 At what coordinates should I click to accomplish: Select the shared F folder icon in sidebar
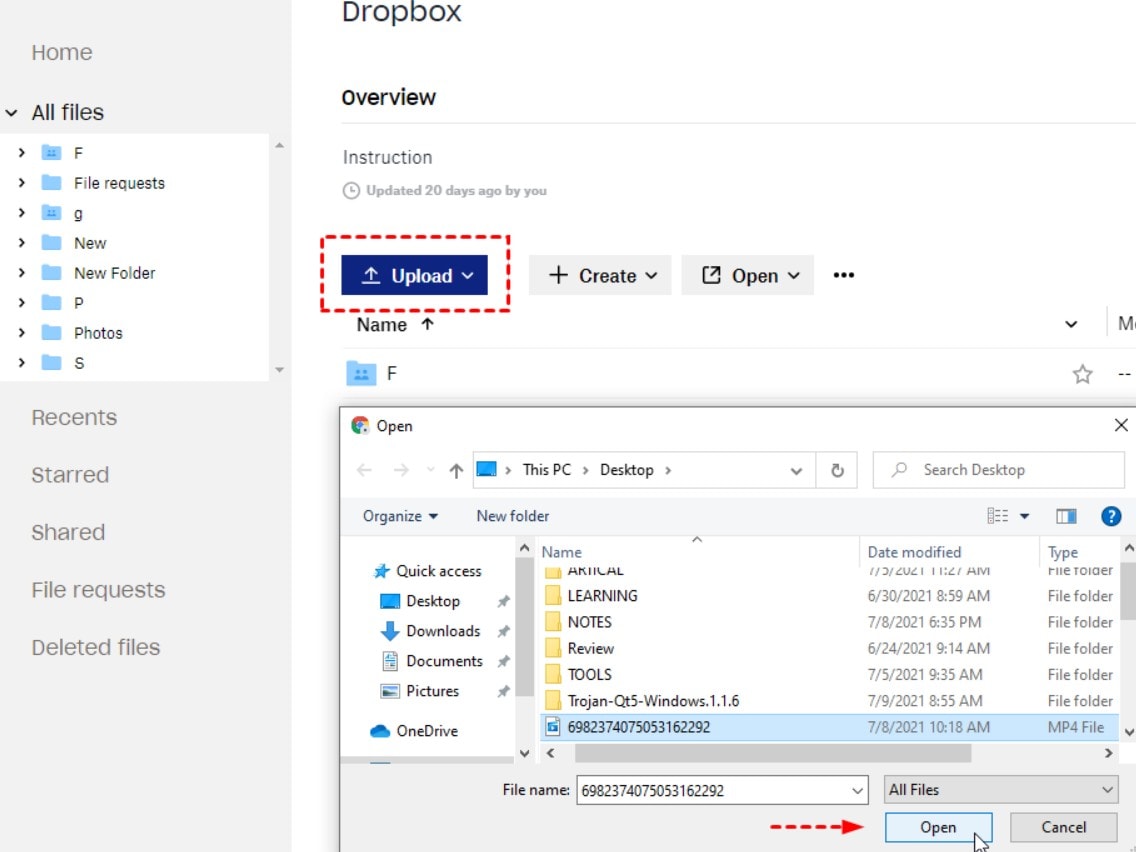pyautogui.click(x=51, y=152)
